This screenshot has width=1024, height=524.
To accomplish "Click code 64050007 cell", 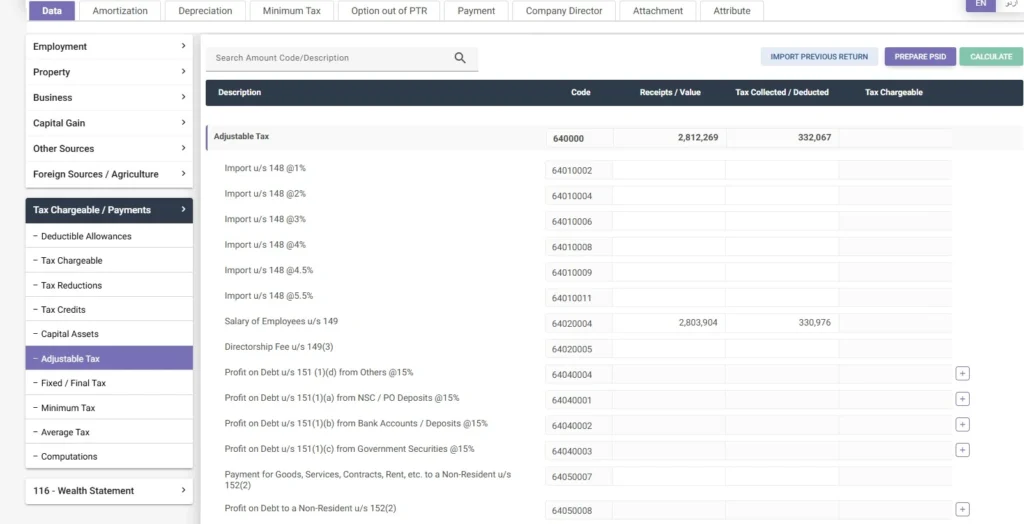I will (579, 476).
